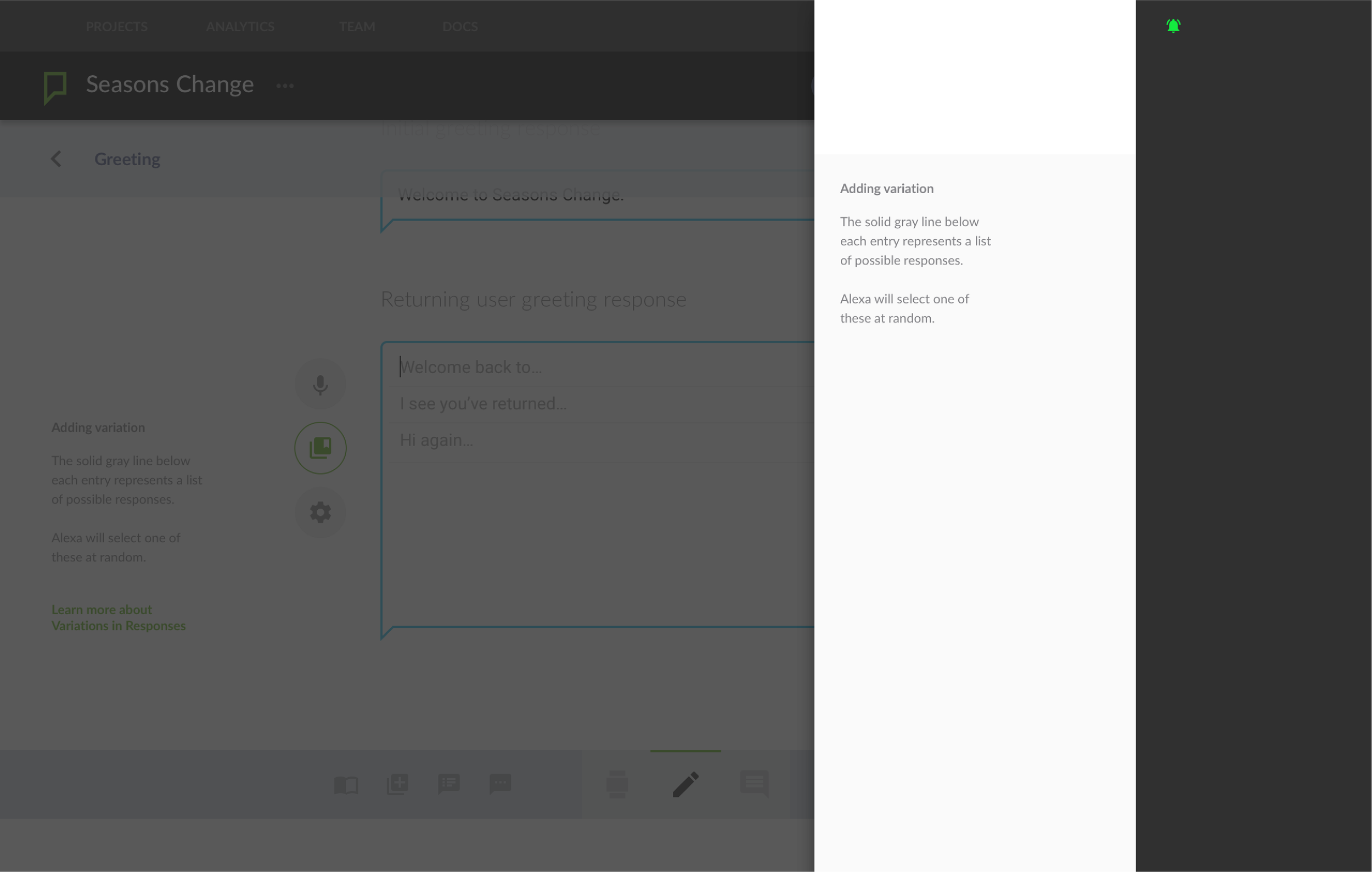This screenshot has width=1372, height=872.
Task: Open the ANALYTICS menu item
Action: coord(240,27)
